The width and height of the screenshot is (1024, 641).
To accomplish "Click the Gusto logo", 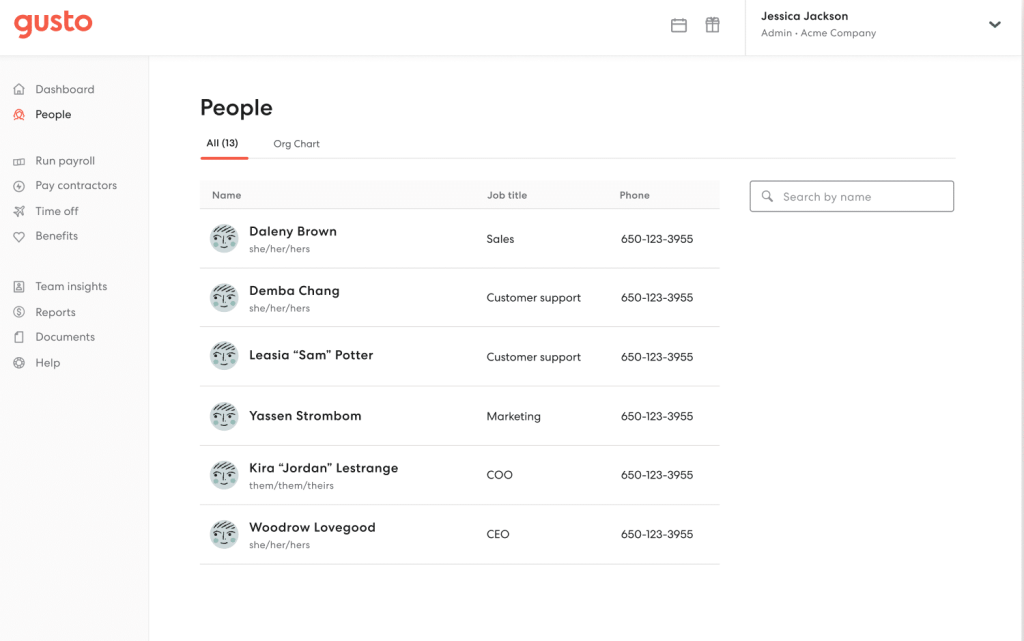I will [53, 24].
